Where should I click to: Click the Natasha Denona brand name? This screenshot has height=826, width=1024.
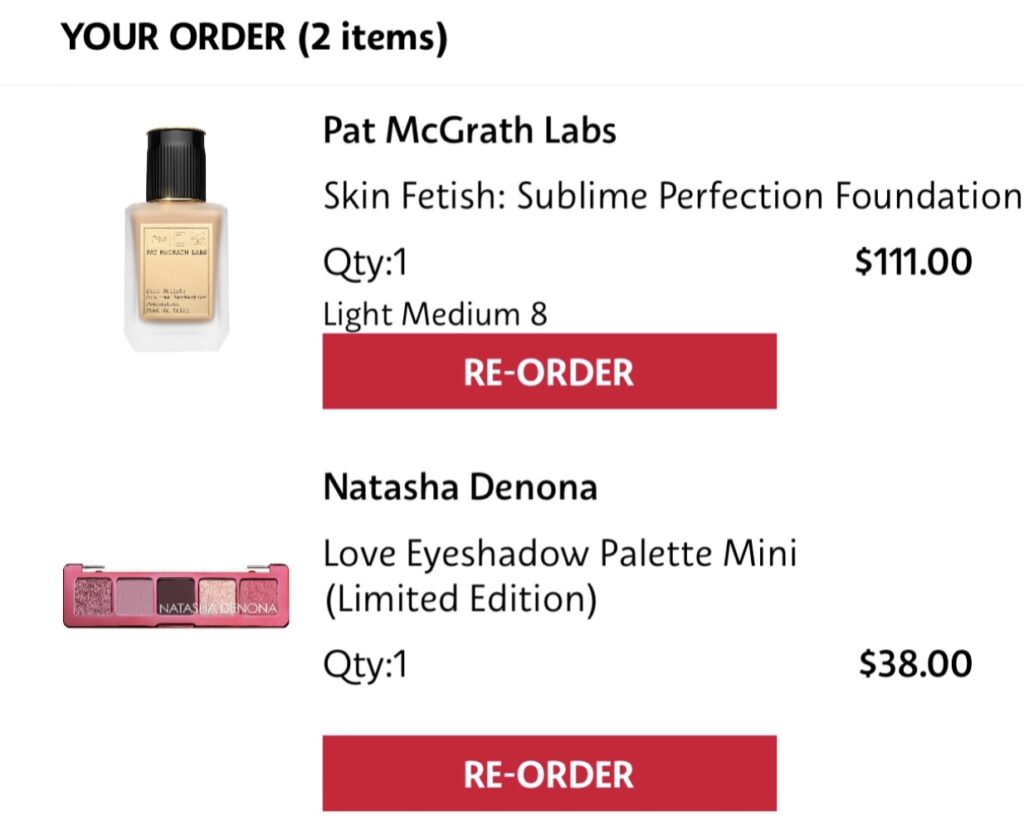tap(460, 487)
